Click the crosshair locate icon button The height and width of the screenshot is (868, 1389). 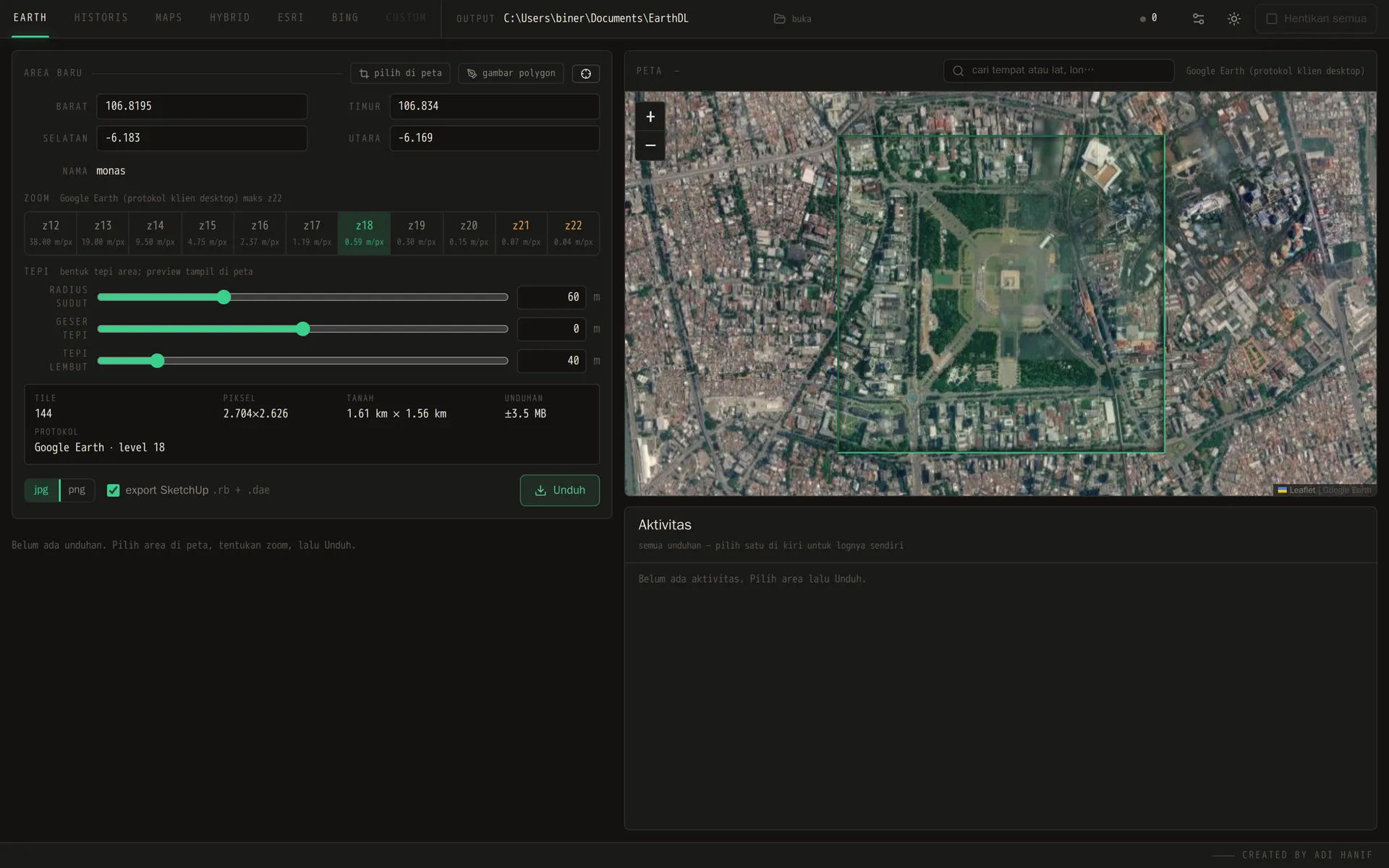tap(586, 74)
